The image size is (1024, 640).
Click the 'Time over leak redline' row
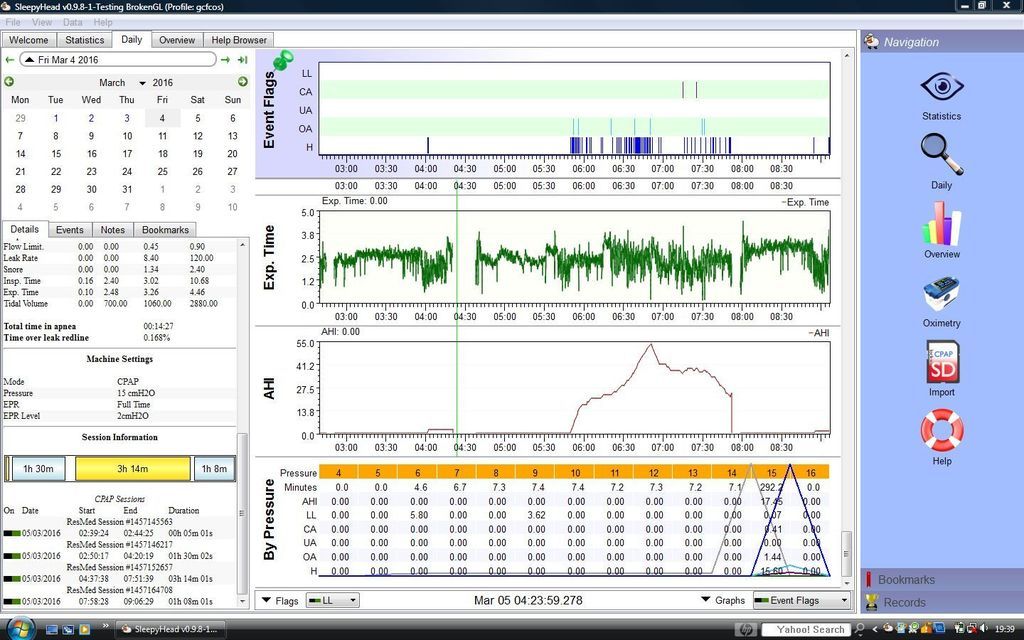[x=120, y=338]
